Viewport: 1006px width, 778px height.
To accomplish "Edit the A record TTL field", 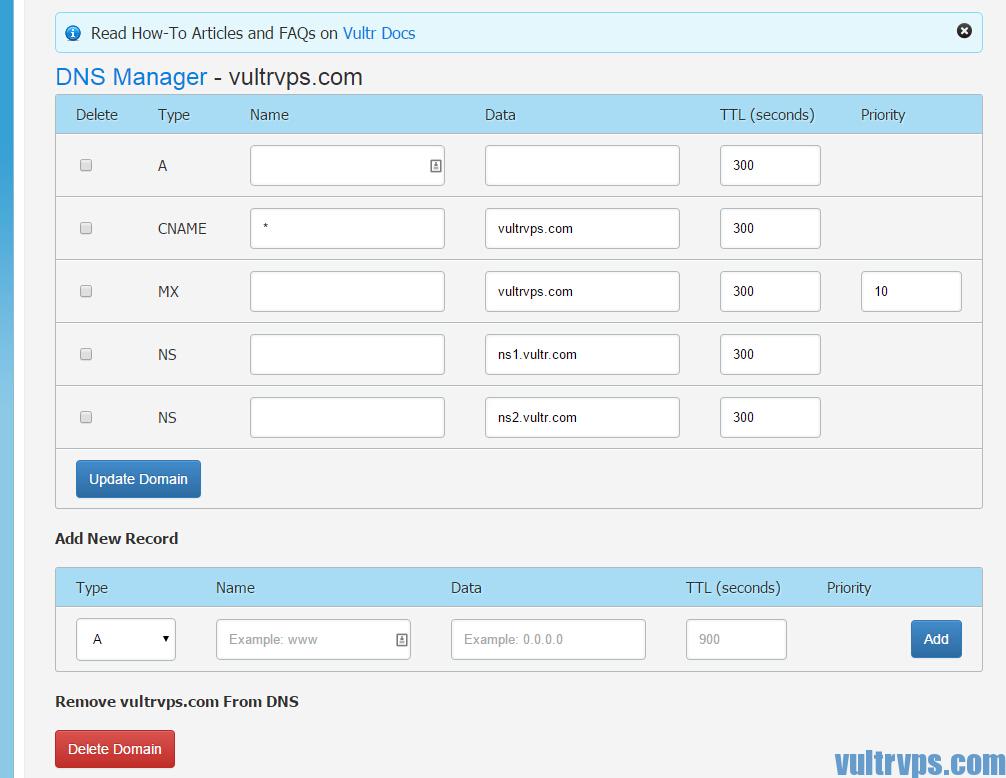I will pos(770,165).
